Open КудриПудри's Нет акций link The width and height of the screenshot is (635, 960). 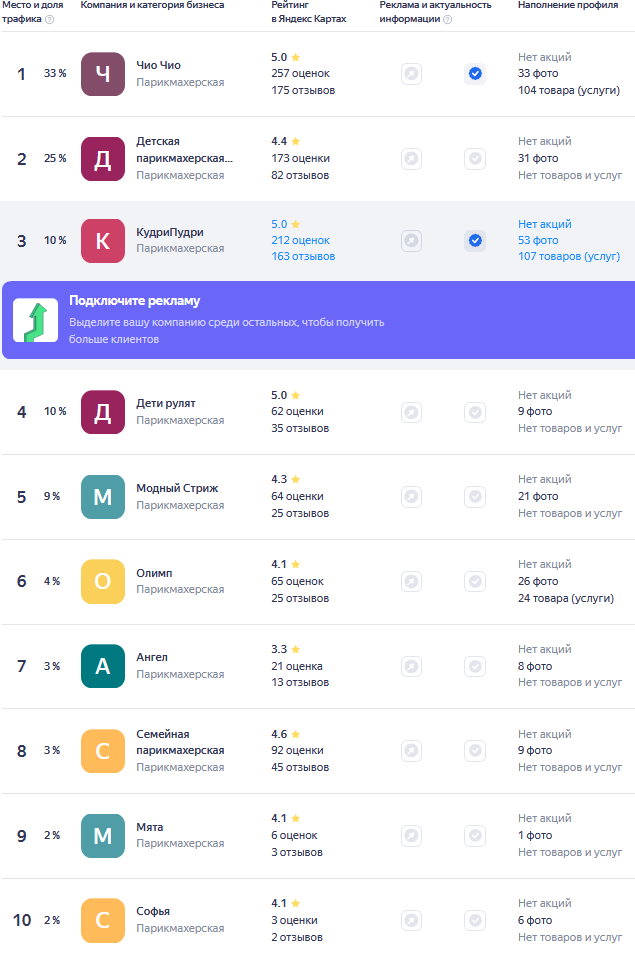(x=544, y=224)
